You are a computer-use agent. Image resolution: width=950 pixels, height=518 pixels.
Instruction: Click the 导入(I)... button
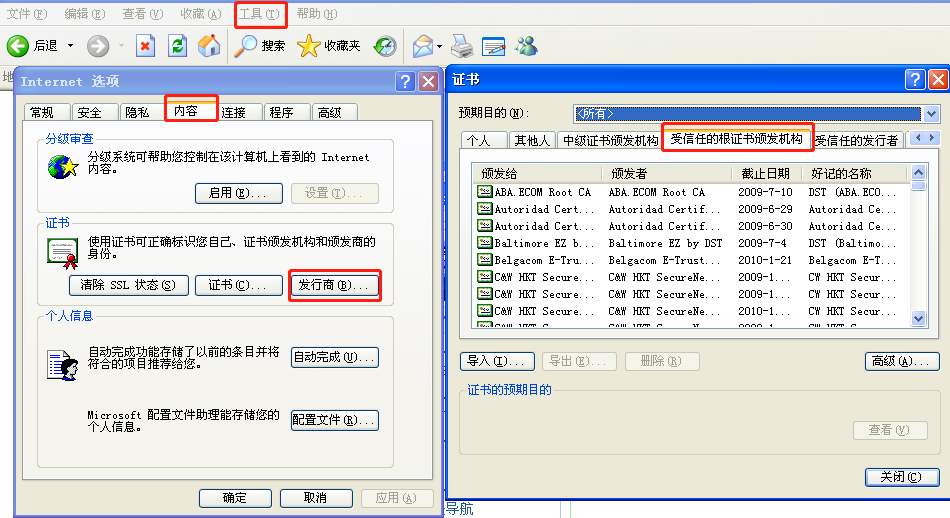[497, 361]
